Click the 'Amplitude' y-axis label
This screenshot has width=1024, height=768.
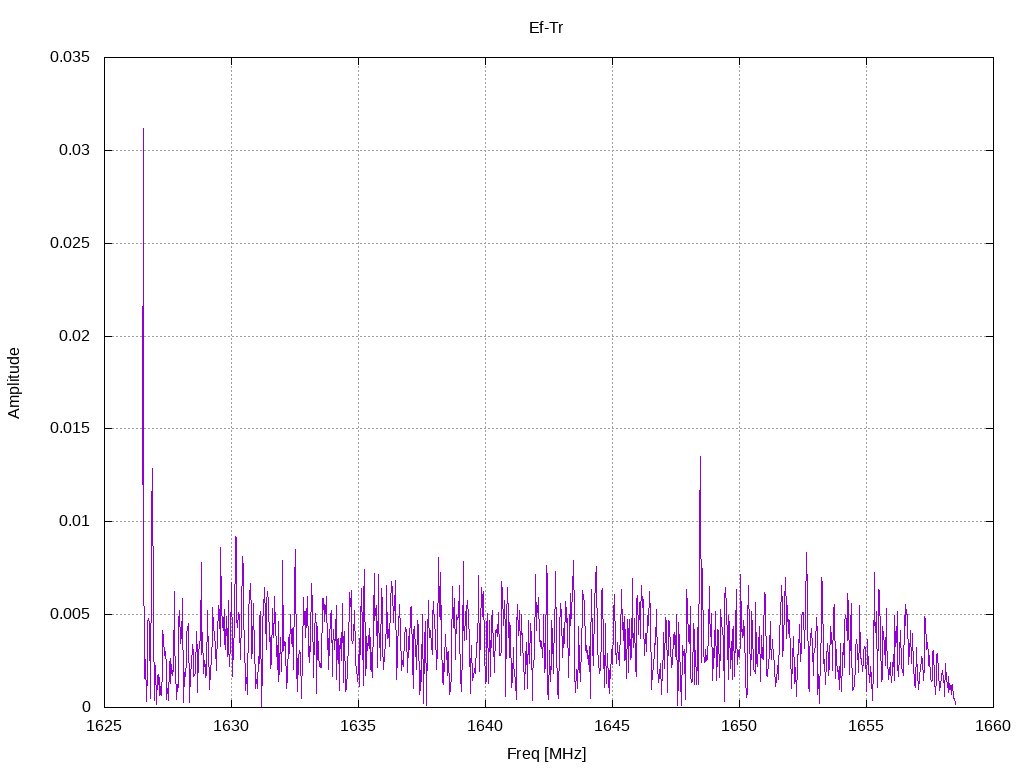click(14, 383)
